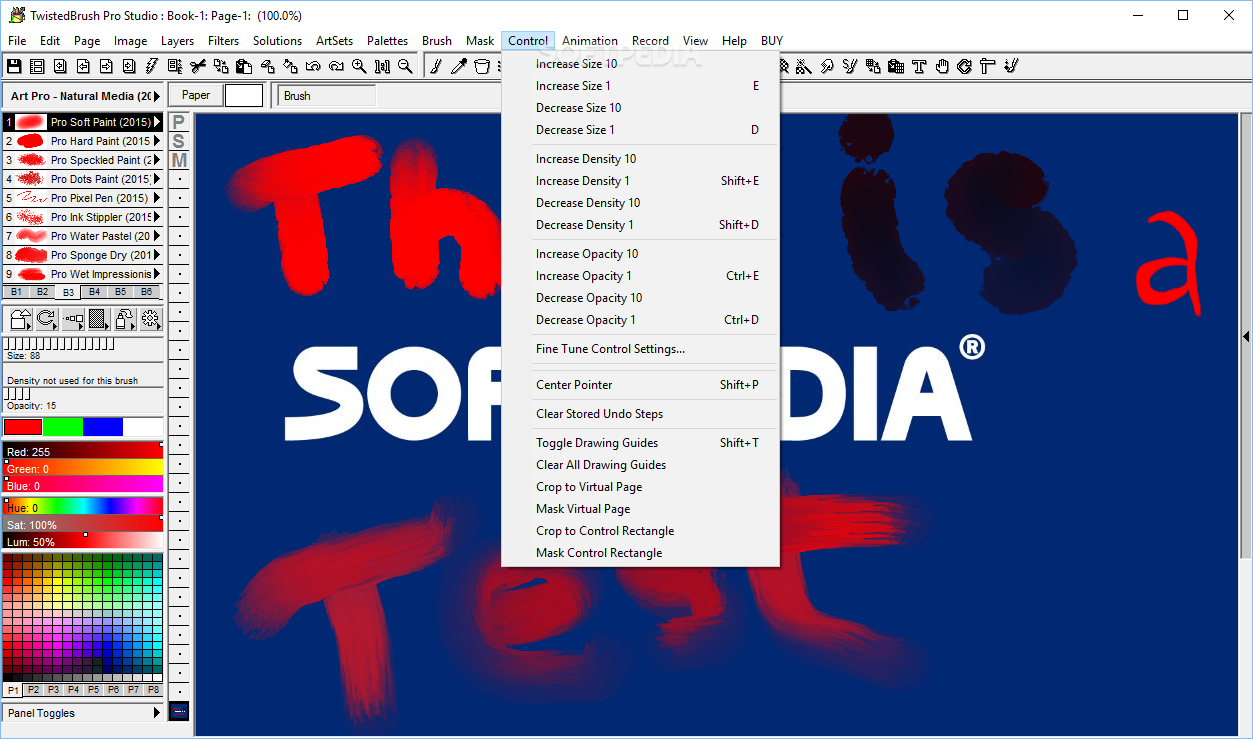The height and width of the screenshot is (739, 1253).
Task: Open the growing squares size dropdown button
Action: coord(73,319)
